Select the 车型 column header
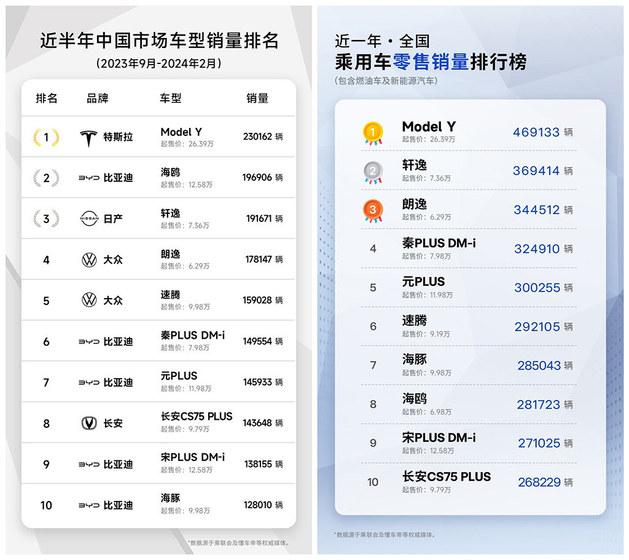 [173, 99]
